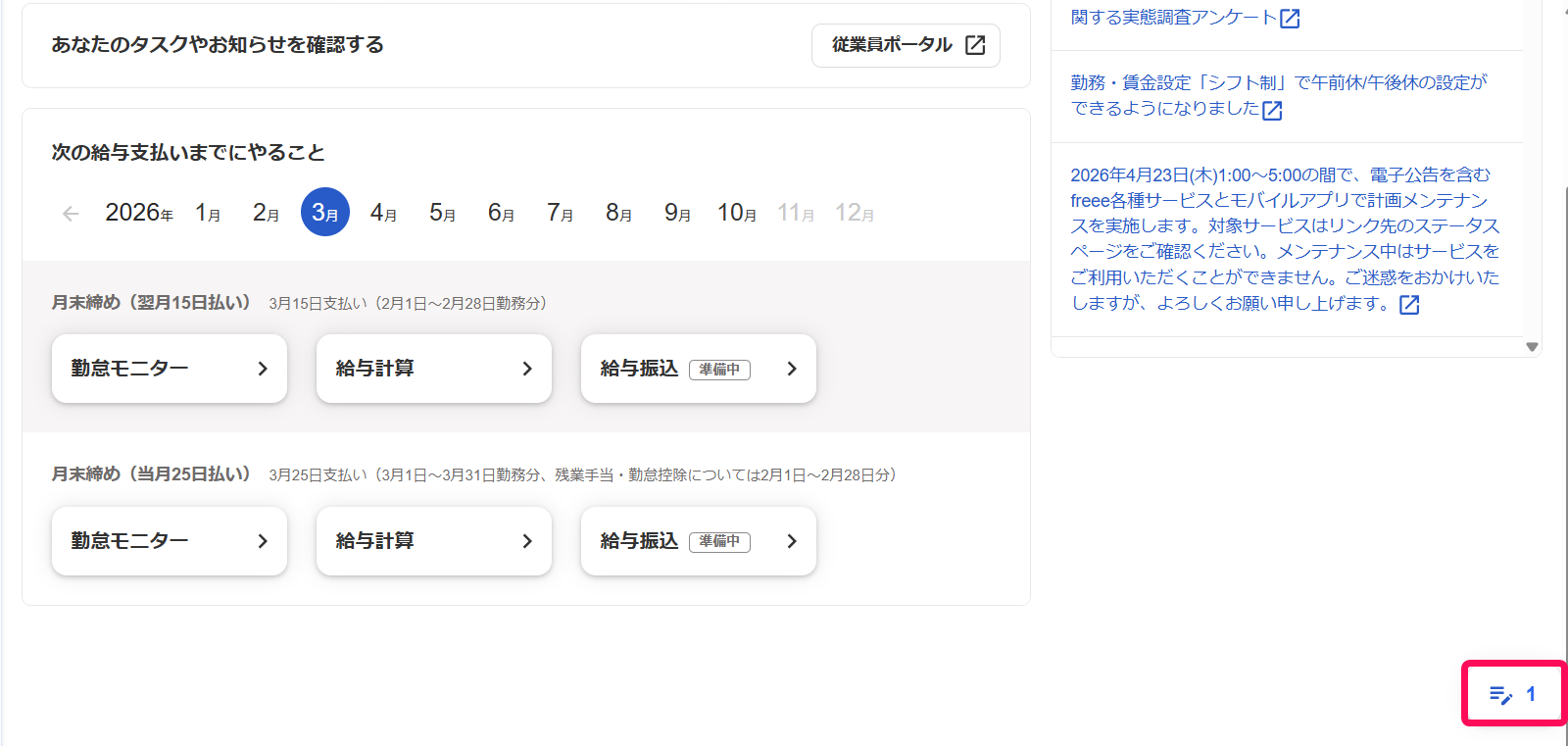The height and width of the screenshot is (746, 1568).
Task: Select greyed 11月 in the month selector
Action: 796,213
